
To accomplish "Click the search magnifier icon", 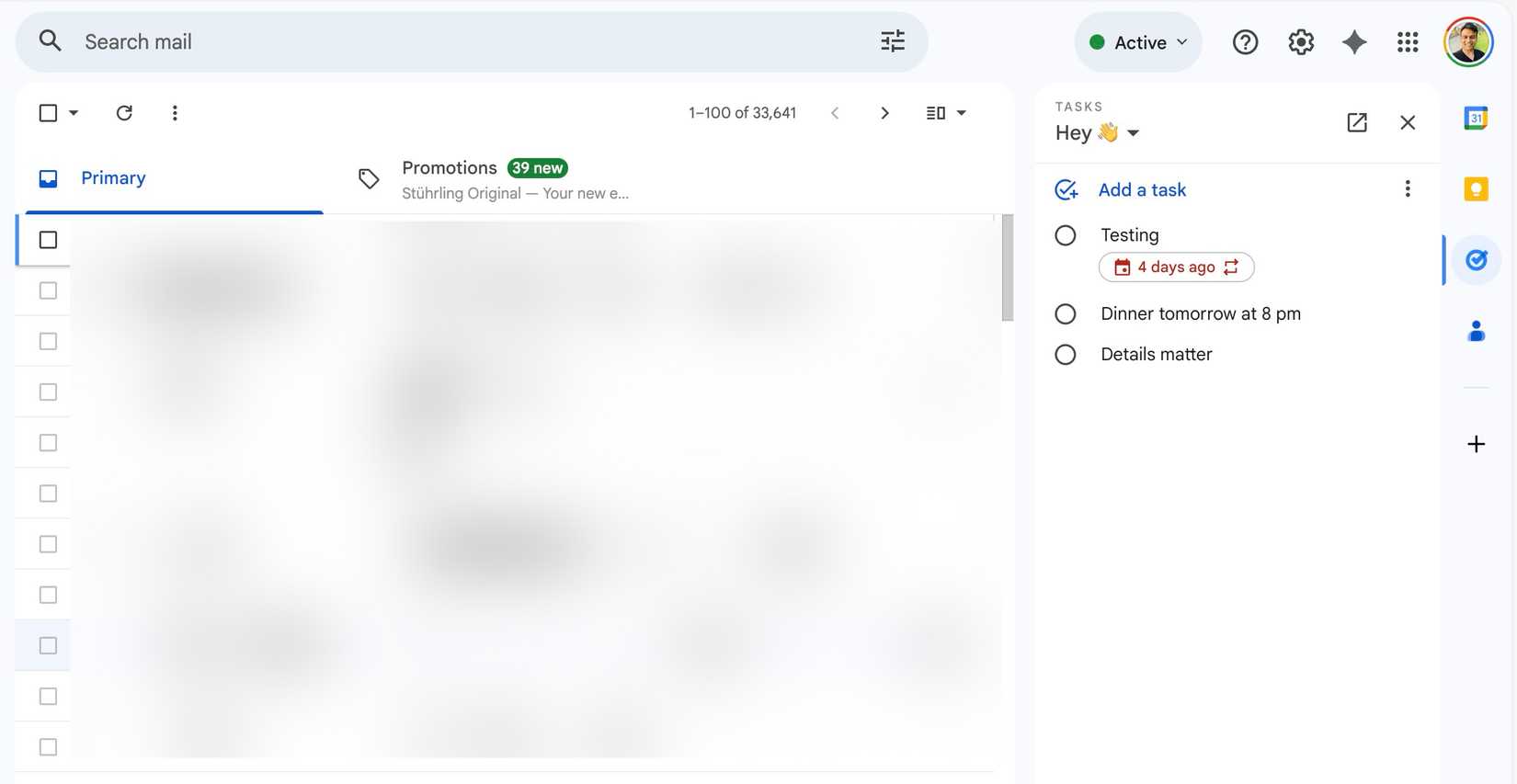I will [x=51, y=40].
